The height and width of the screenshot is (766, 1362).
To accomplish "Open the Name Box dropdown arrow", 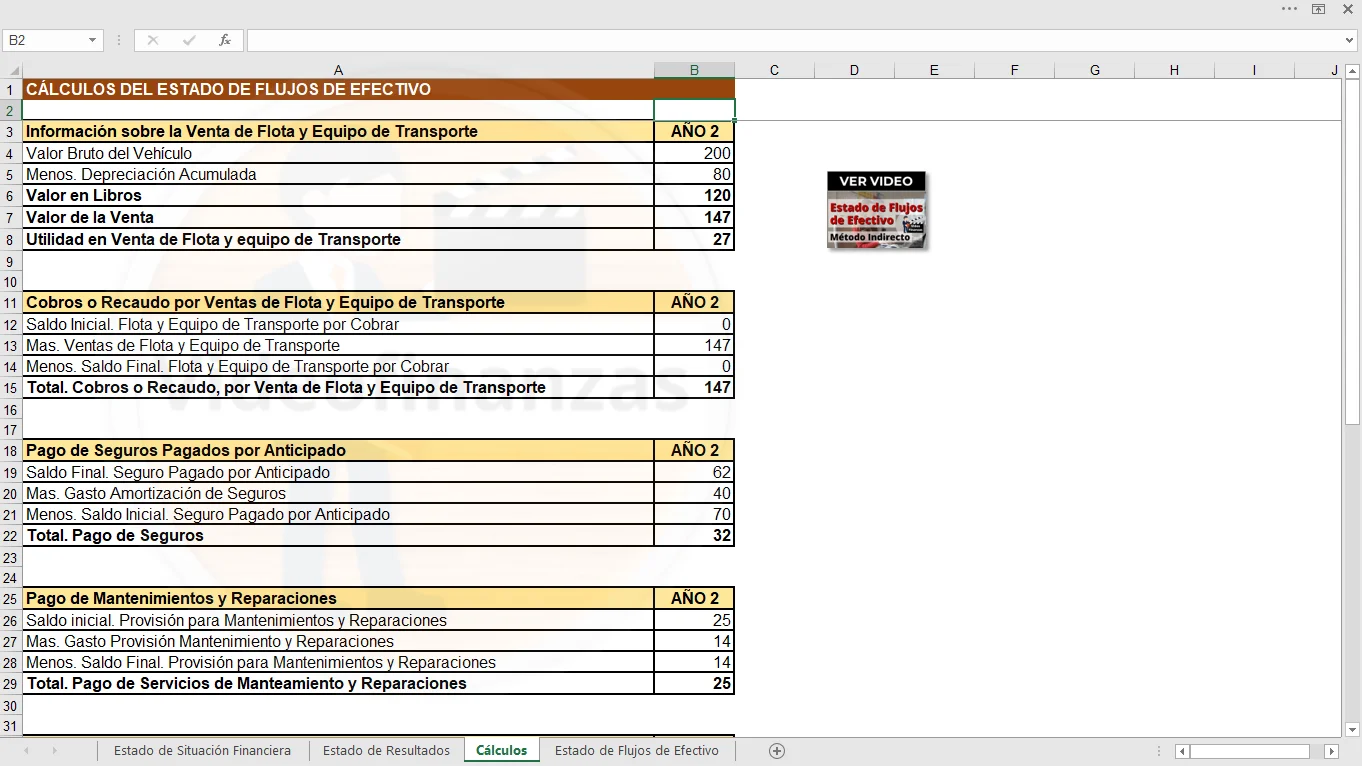I will tap(93, 40).
